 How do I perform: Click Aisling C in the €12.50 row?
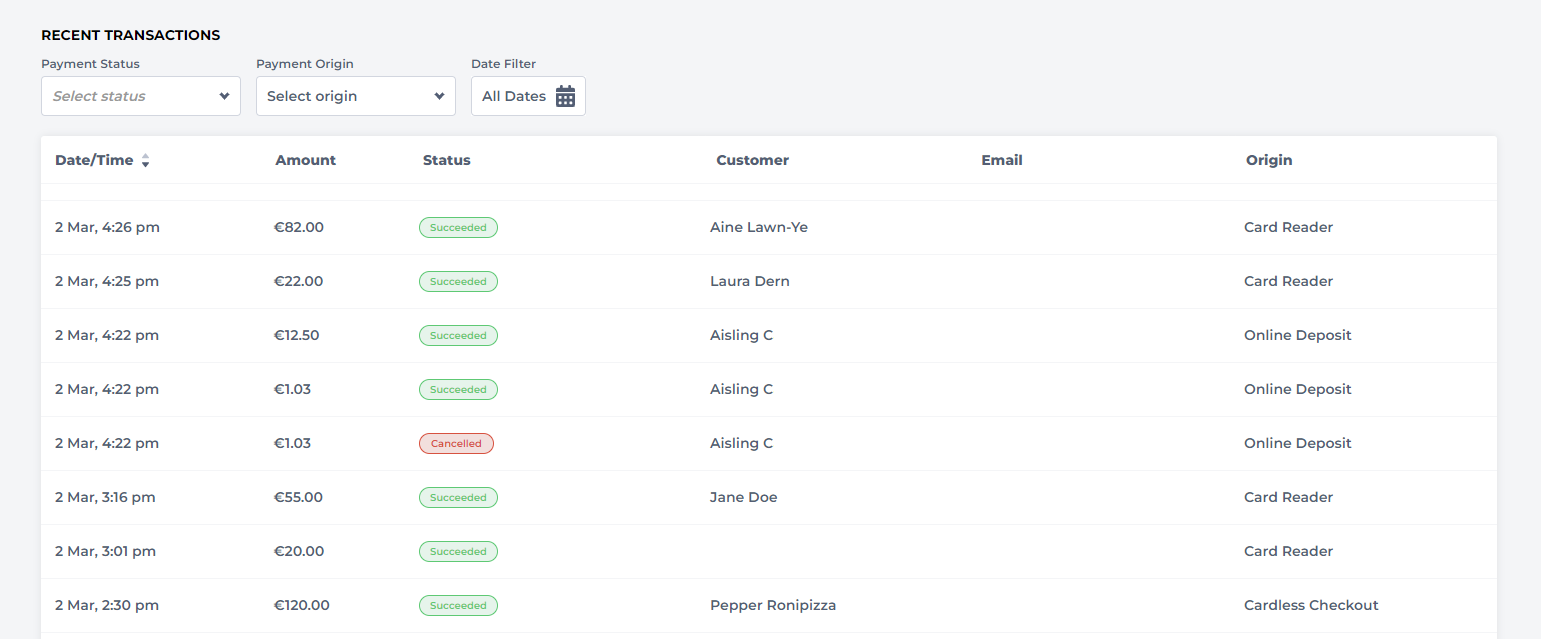click(742, 335)
